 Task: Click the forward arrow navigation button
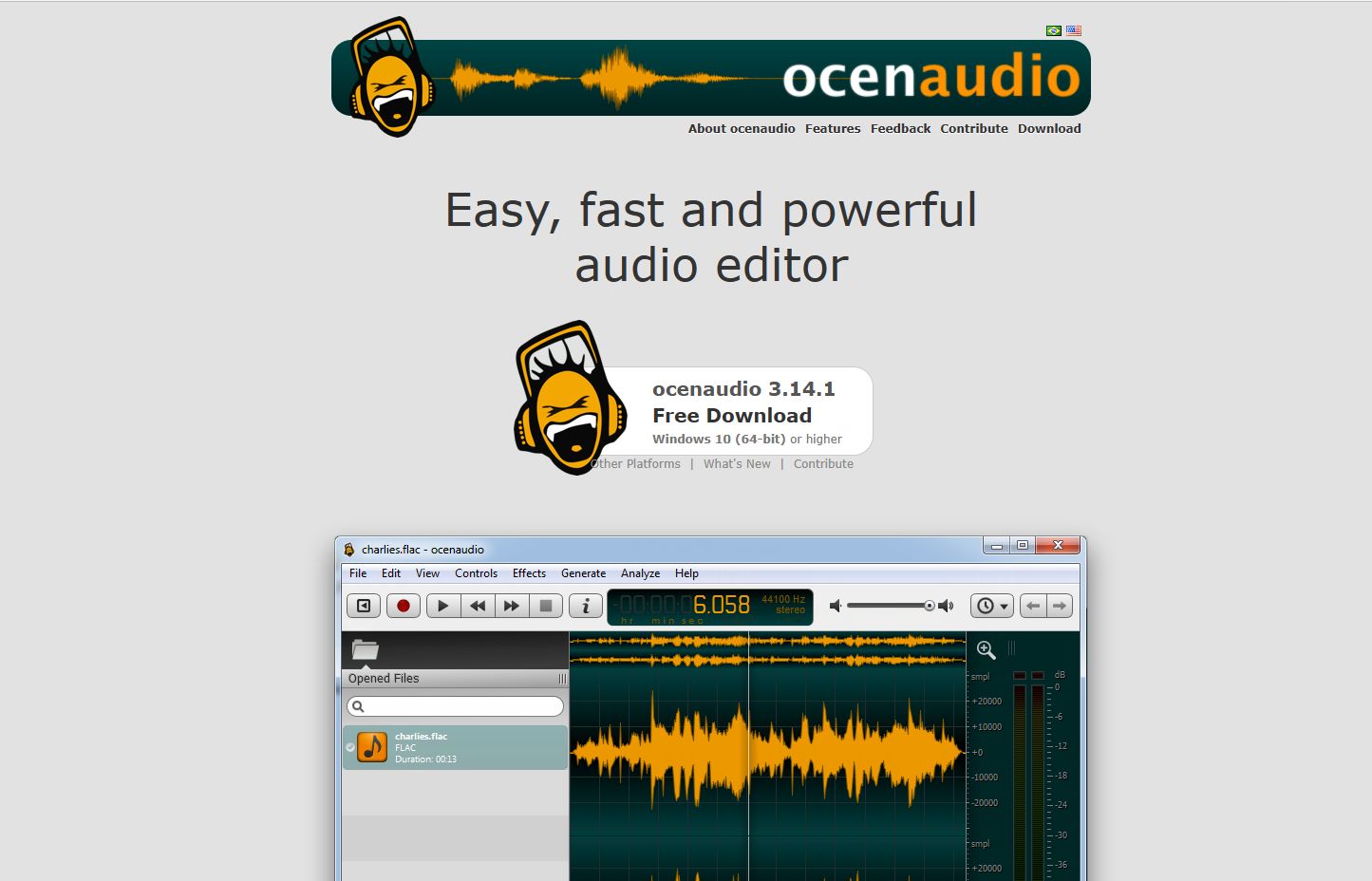1060,606
